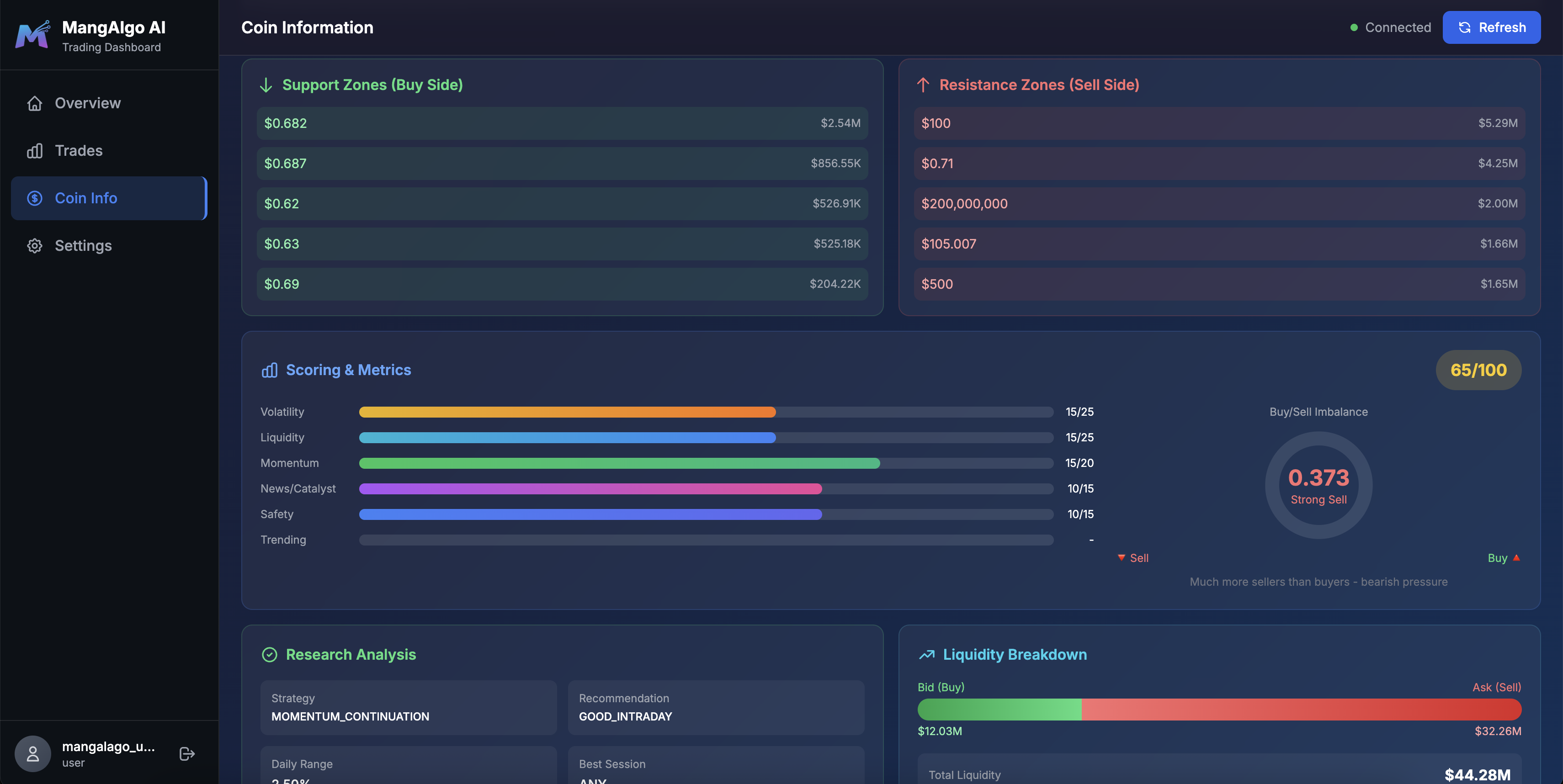Click the $0.682 support zone row

[561, 123]
